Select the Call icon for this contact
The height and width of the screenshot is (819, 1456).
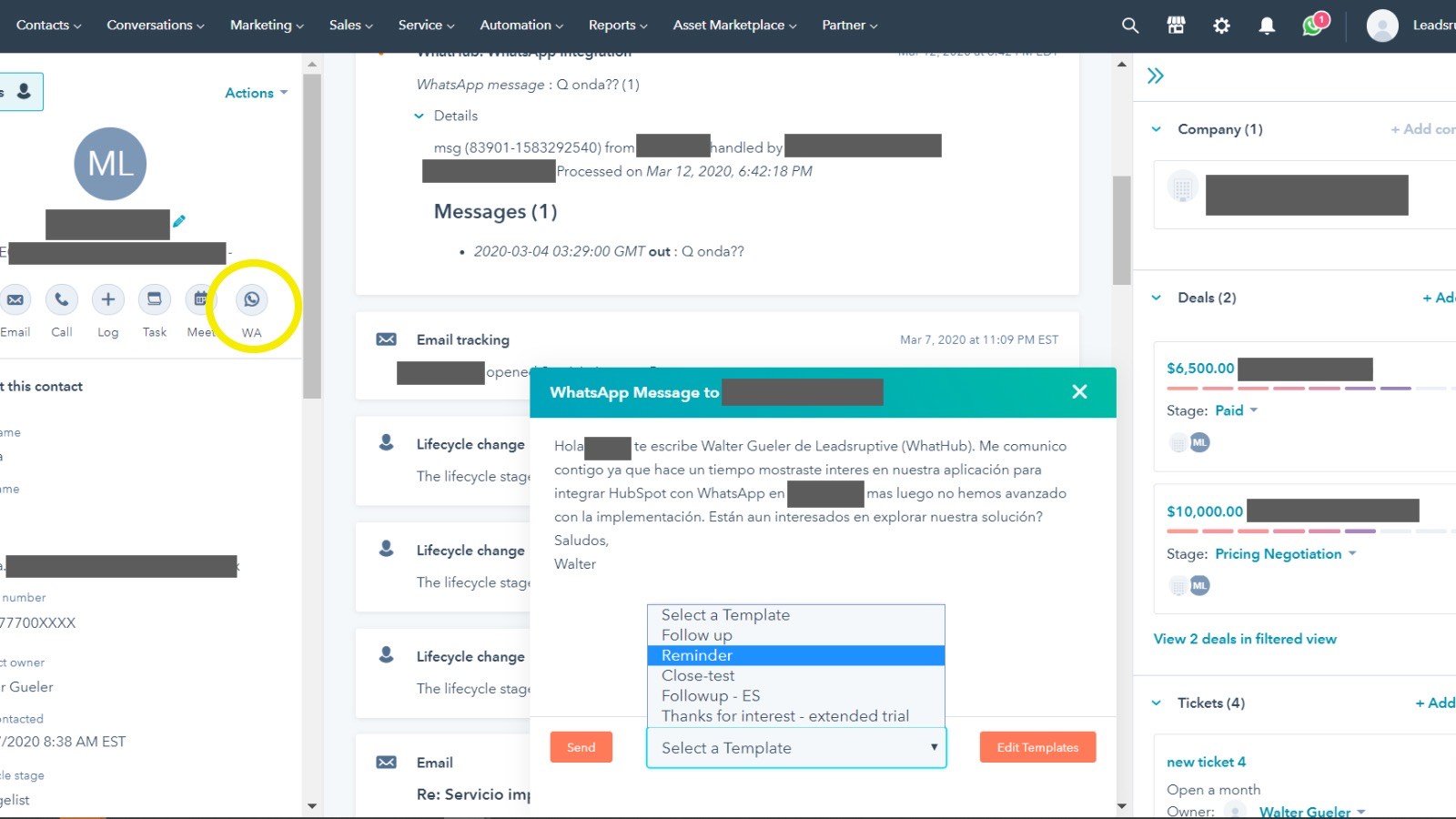[61, 298]
